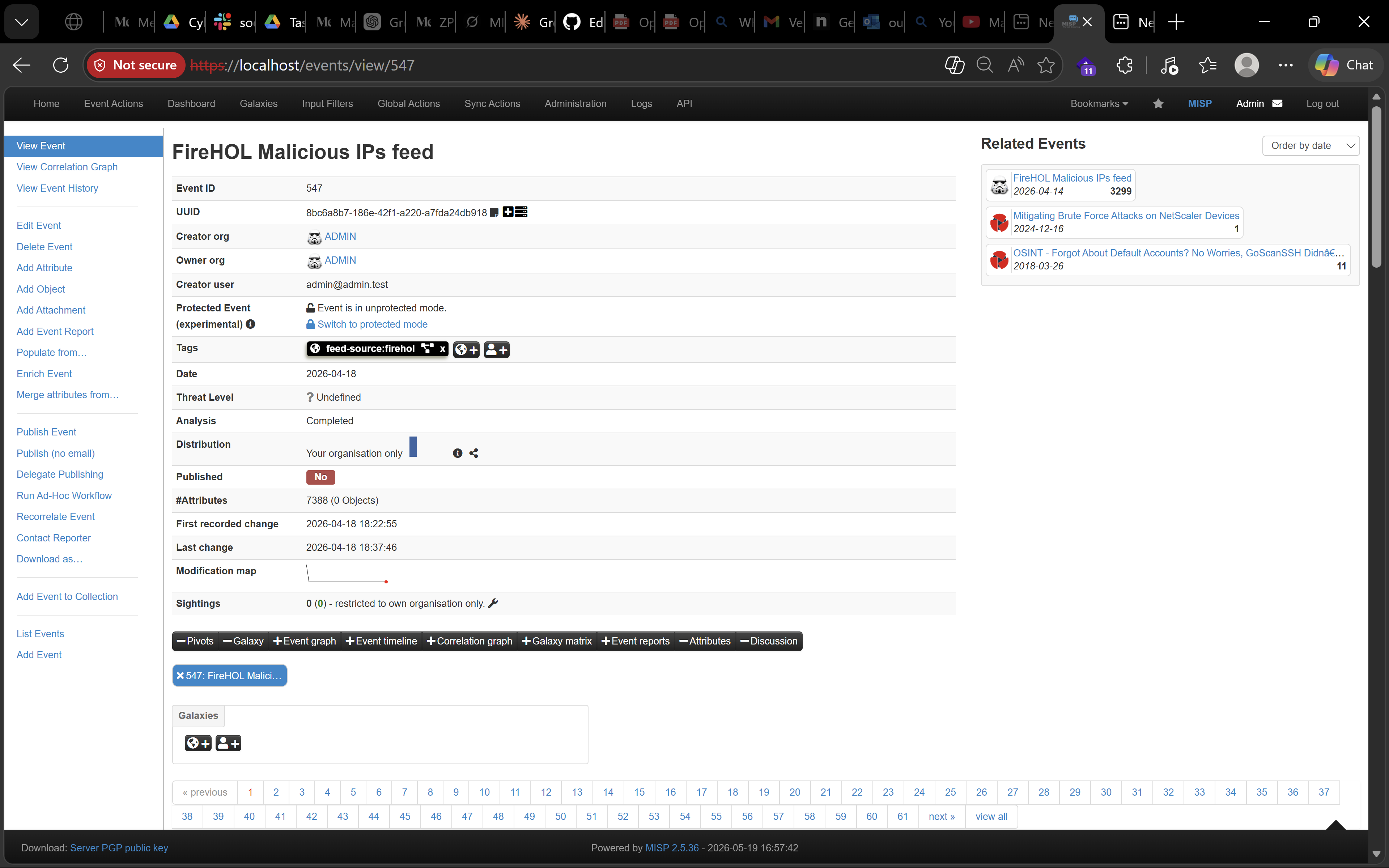Open the envelope messages icon next to Admin
Image resolution: width=1389 pixels, height=868 pixels.
[x=1277, y=104]
